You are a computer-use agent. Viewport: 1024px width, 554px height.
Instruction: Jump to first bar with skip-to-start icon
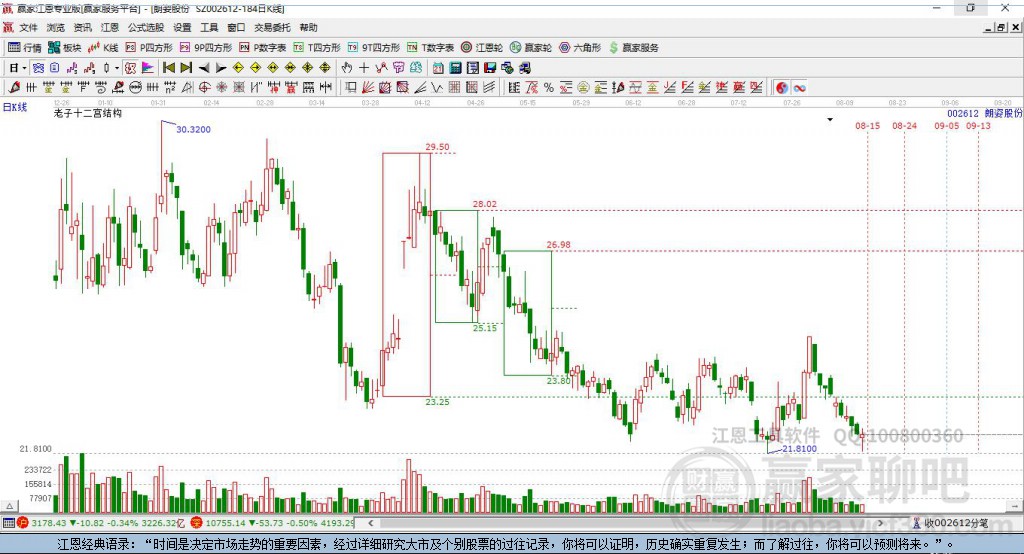click(168, 68)
